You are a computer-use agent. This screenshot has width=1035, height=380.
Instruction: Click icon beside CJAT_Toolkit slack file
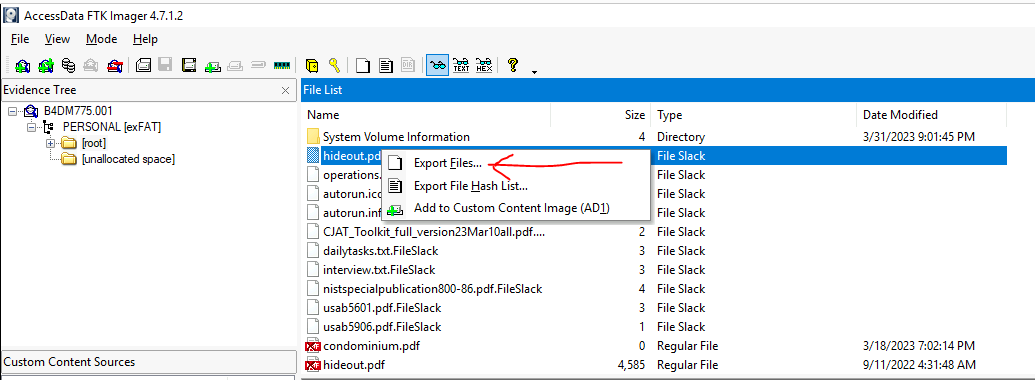[314, 232]
